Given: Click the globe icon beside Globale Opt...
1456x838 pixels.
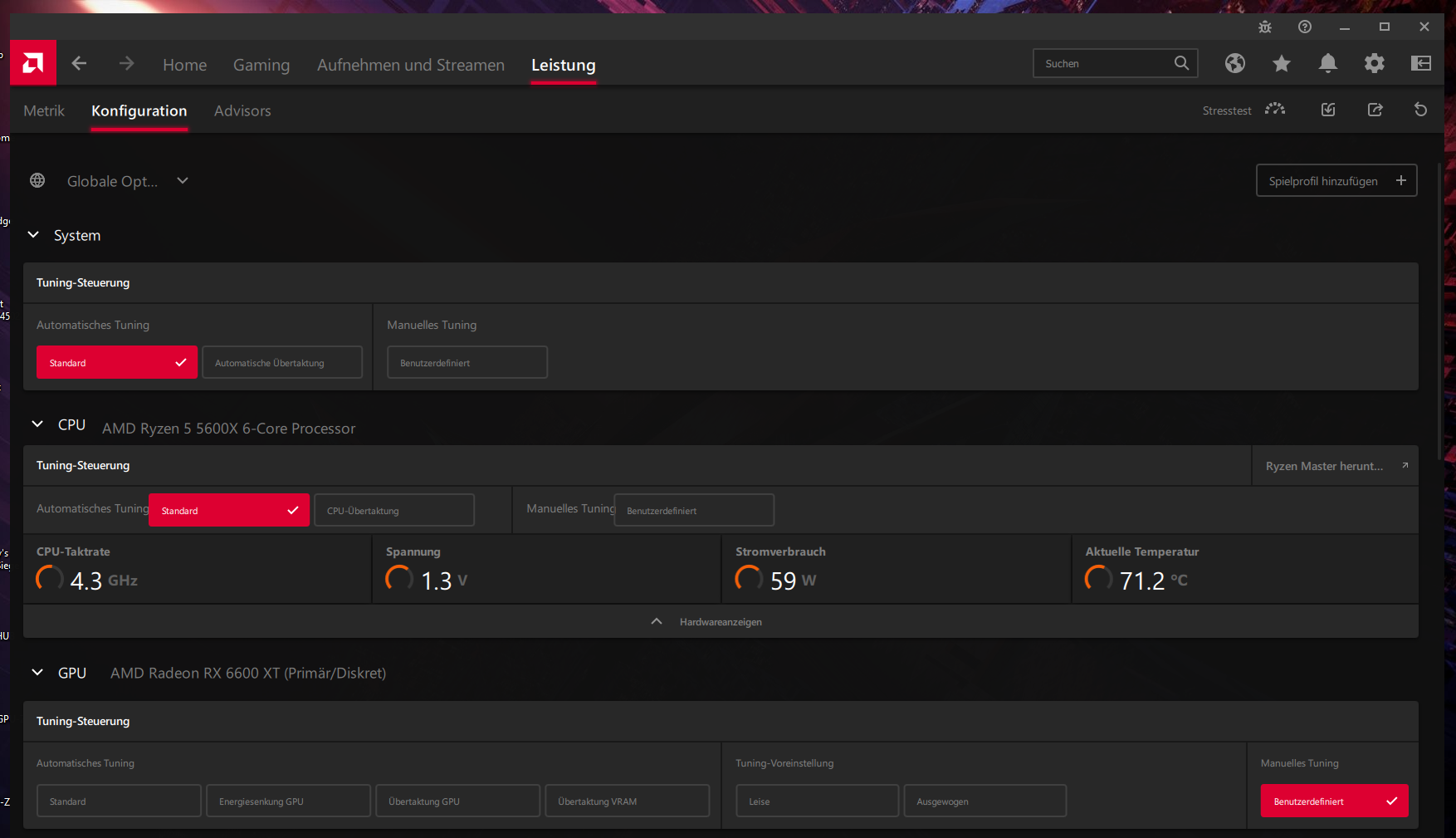Looking at the screenshot, I should pos(37,180).
